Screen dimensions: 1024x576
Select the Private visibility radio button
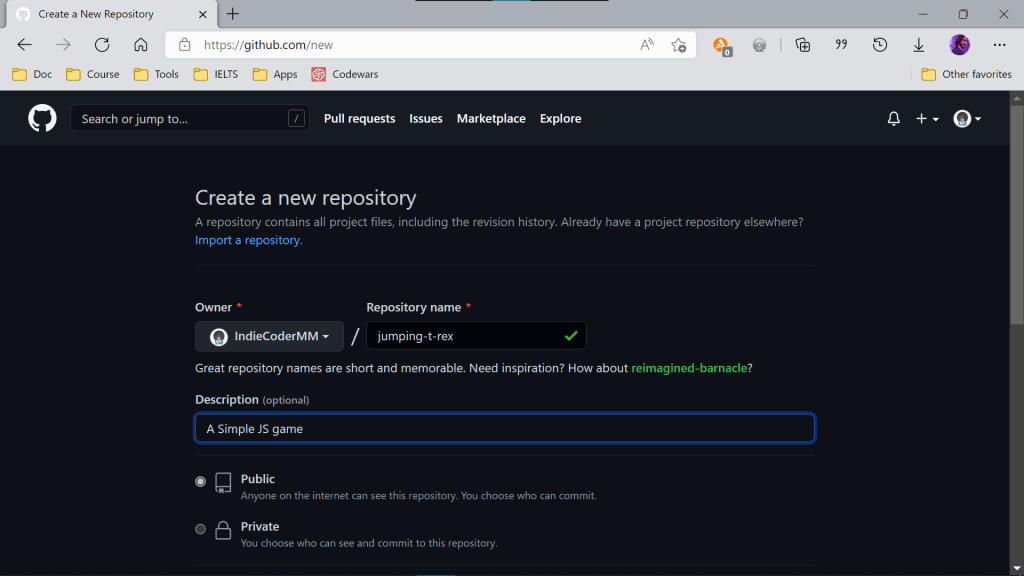pyautogui.click(x=201, y=529)
